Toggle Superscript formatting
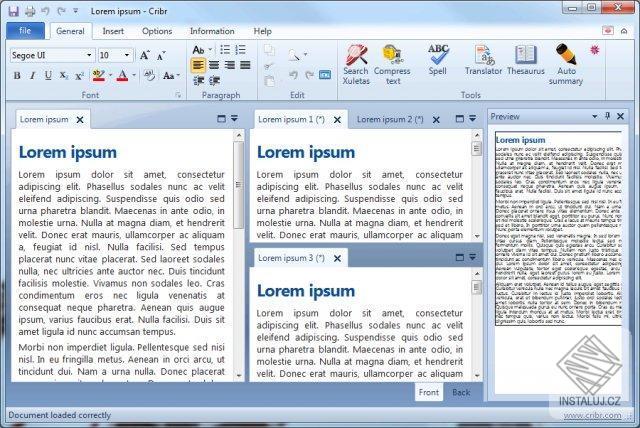This screenshot has width=640, height=428. pos(79,75)
